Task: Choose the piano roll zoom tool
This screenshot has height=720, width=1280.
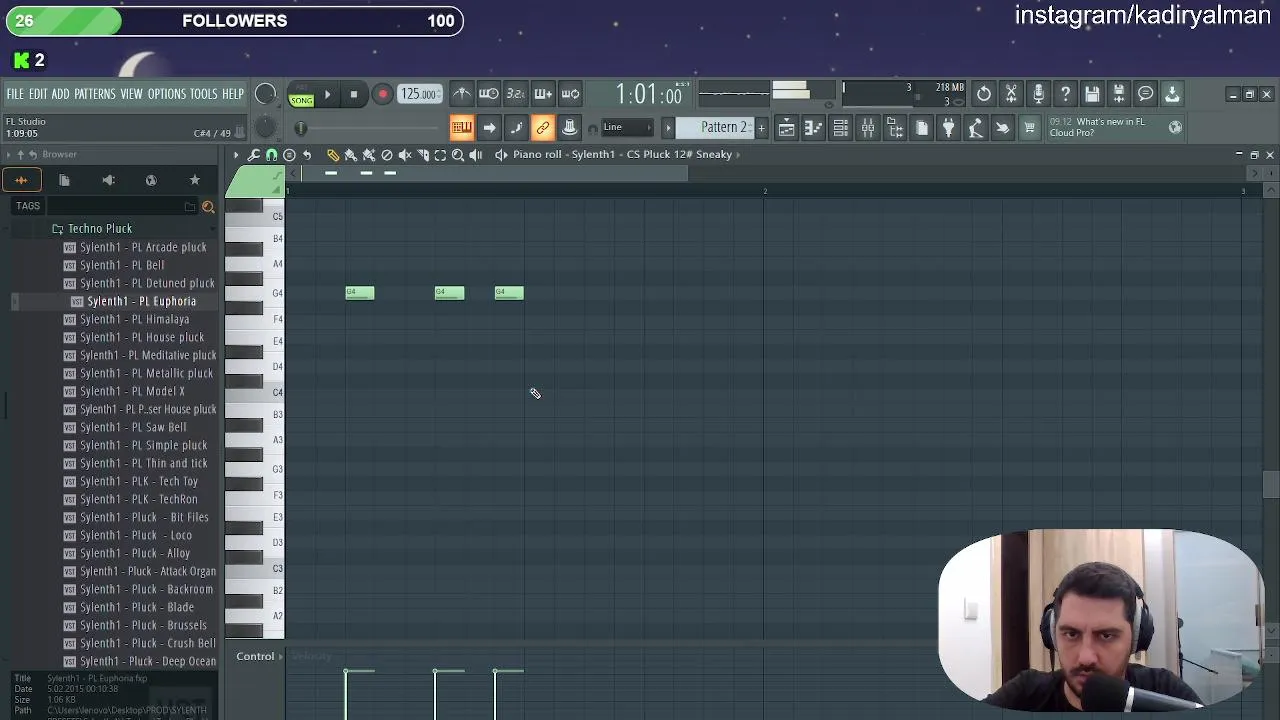Action: click(458, 155)
